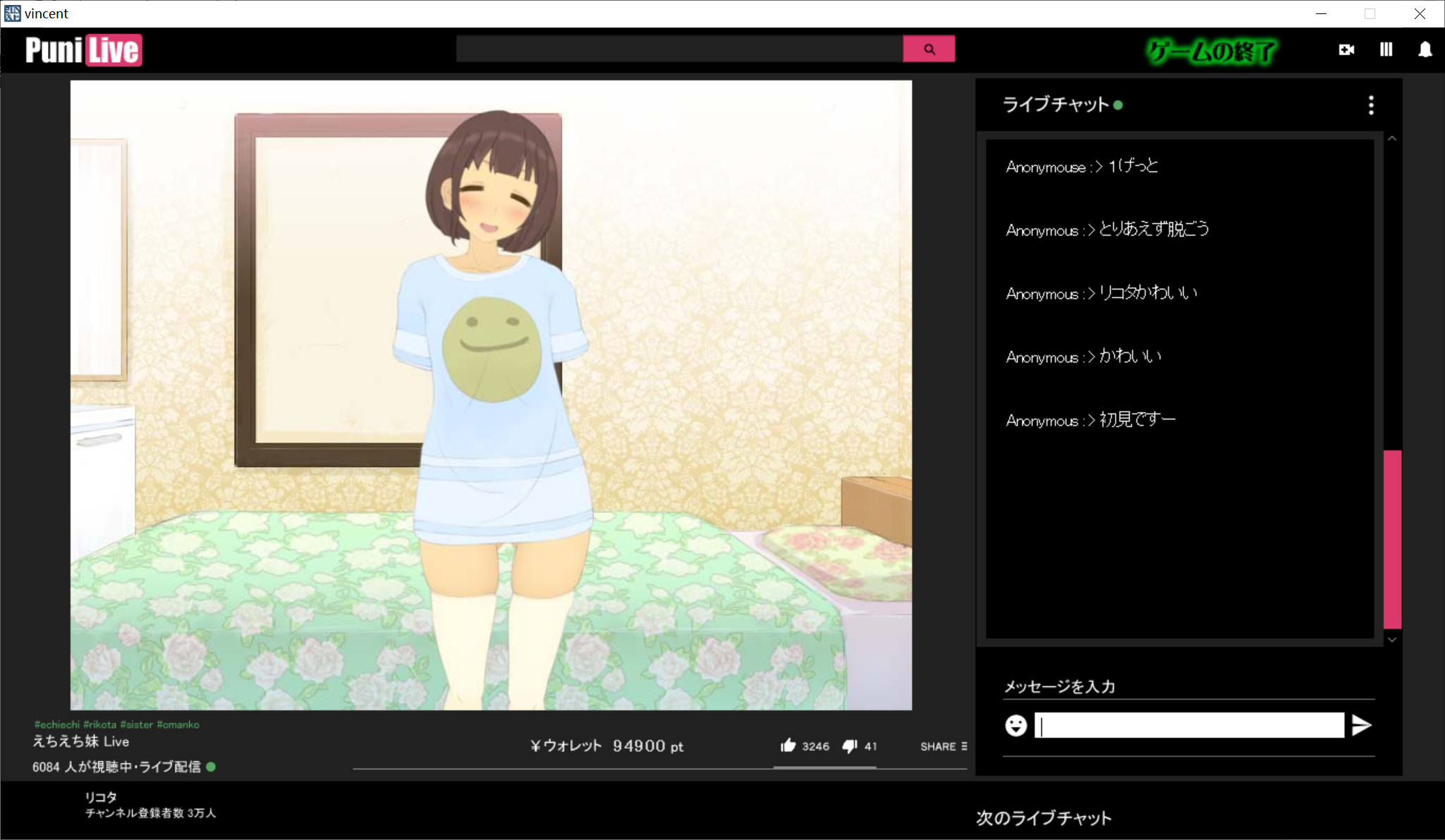Open the emoji picker in chat

1016,725
